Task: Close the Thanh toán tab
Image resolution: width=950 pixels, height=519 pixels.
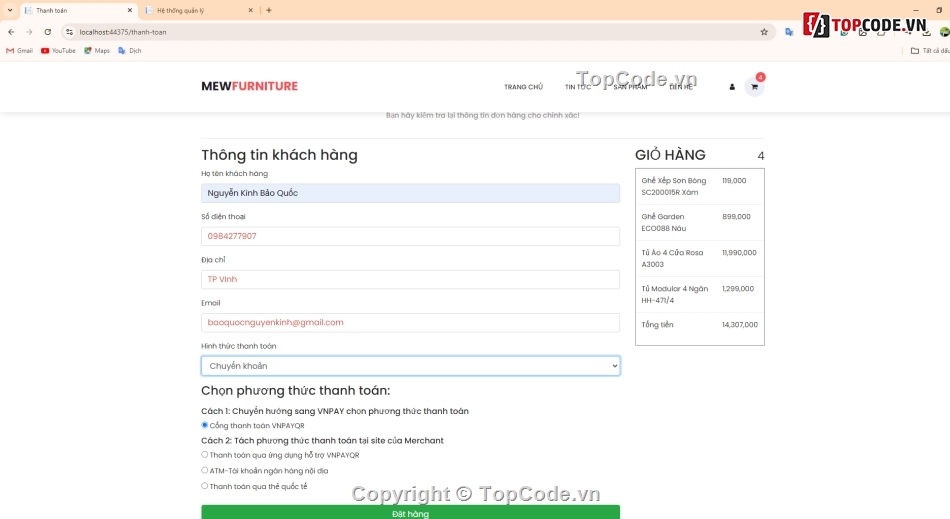Action: pyautogui.click(x=130, y=10)
